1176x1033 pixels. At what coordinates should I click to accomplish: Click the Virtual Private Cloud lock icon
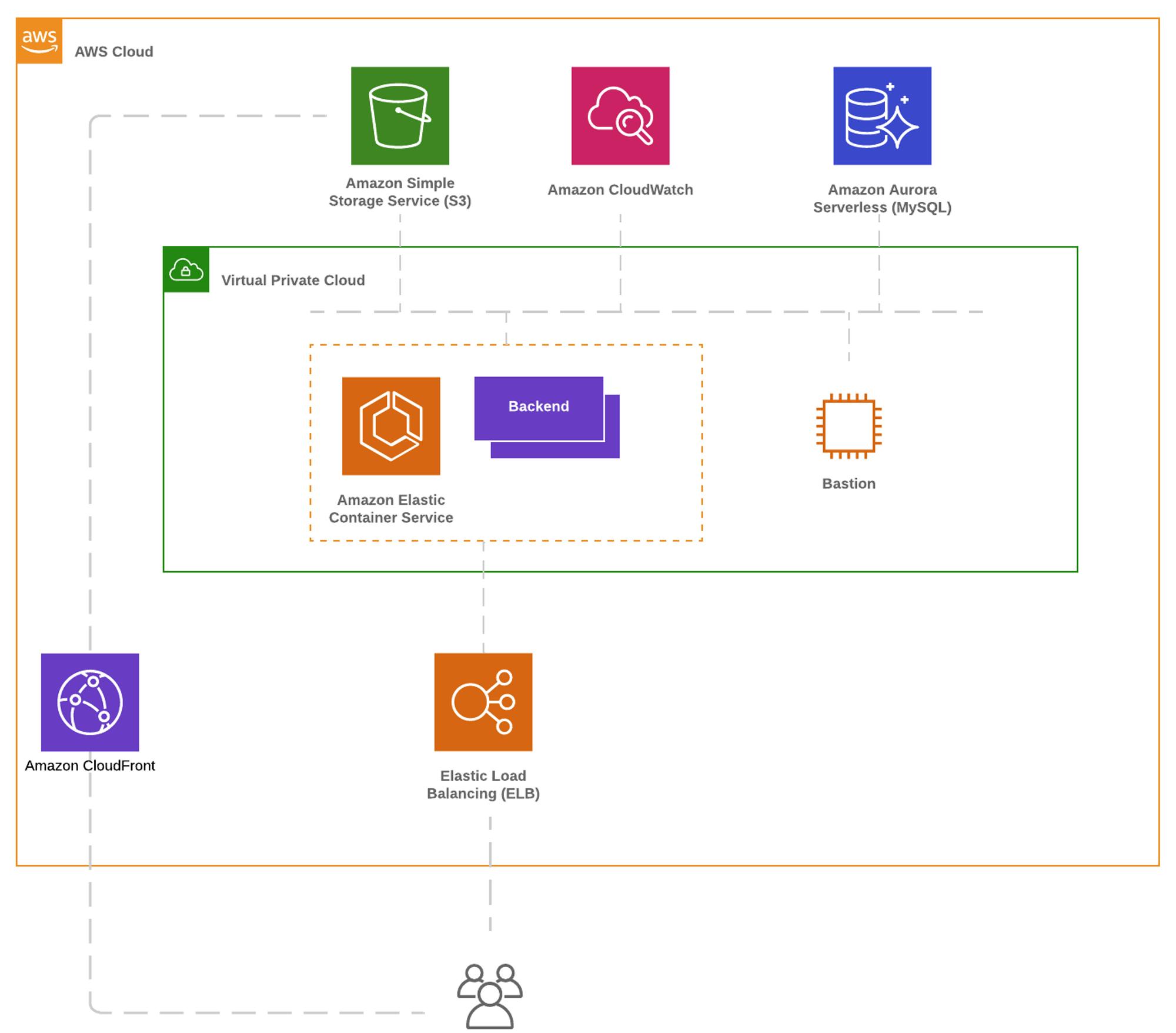pos(186,270)
